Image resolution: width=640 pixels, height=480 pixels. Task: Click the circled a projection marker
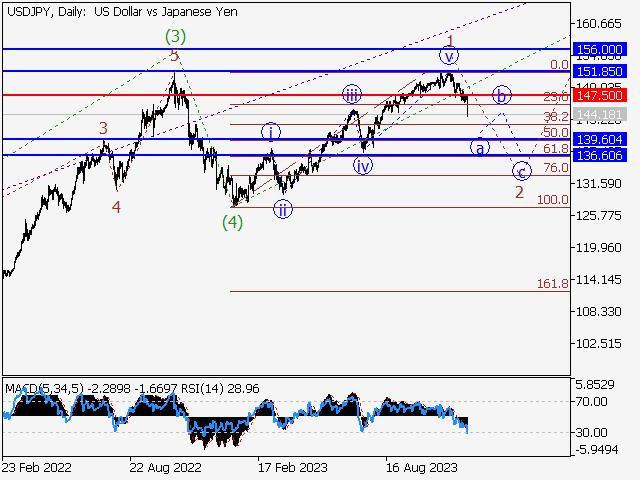[x=480, y=148]
